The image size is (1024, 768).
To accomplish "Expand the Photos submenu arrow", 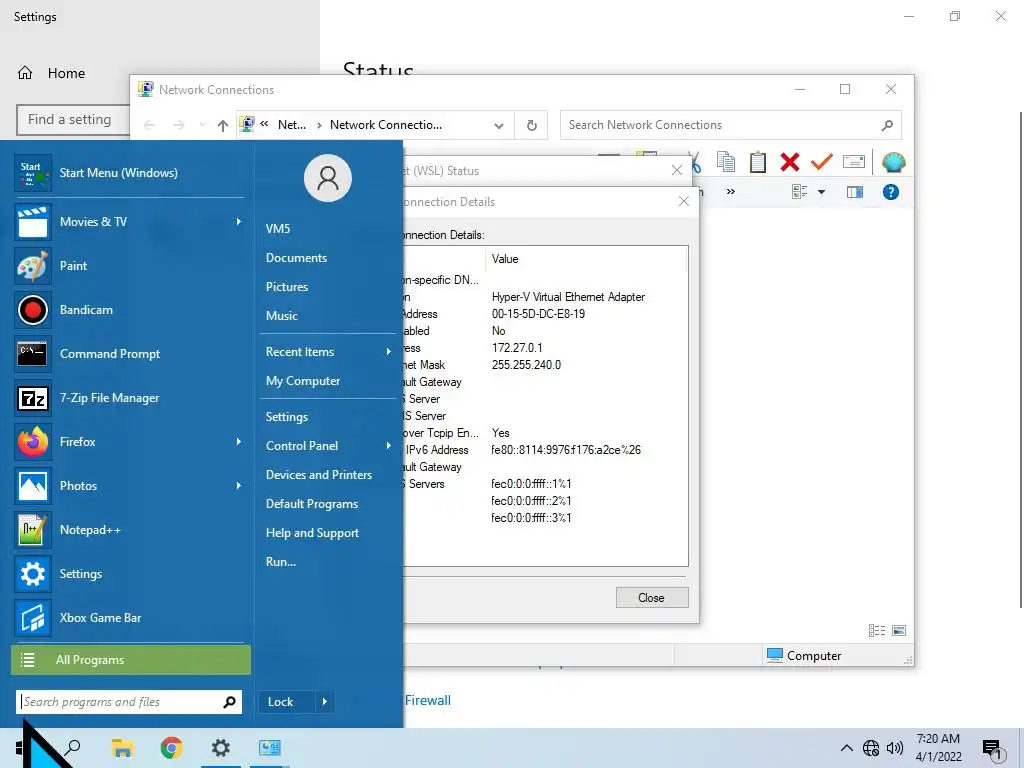I will [239, 485].
